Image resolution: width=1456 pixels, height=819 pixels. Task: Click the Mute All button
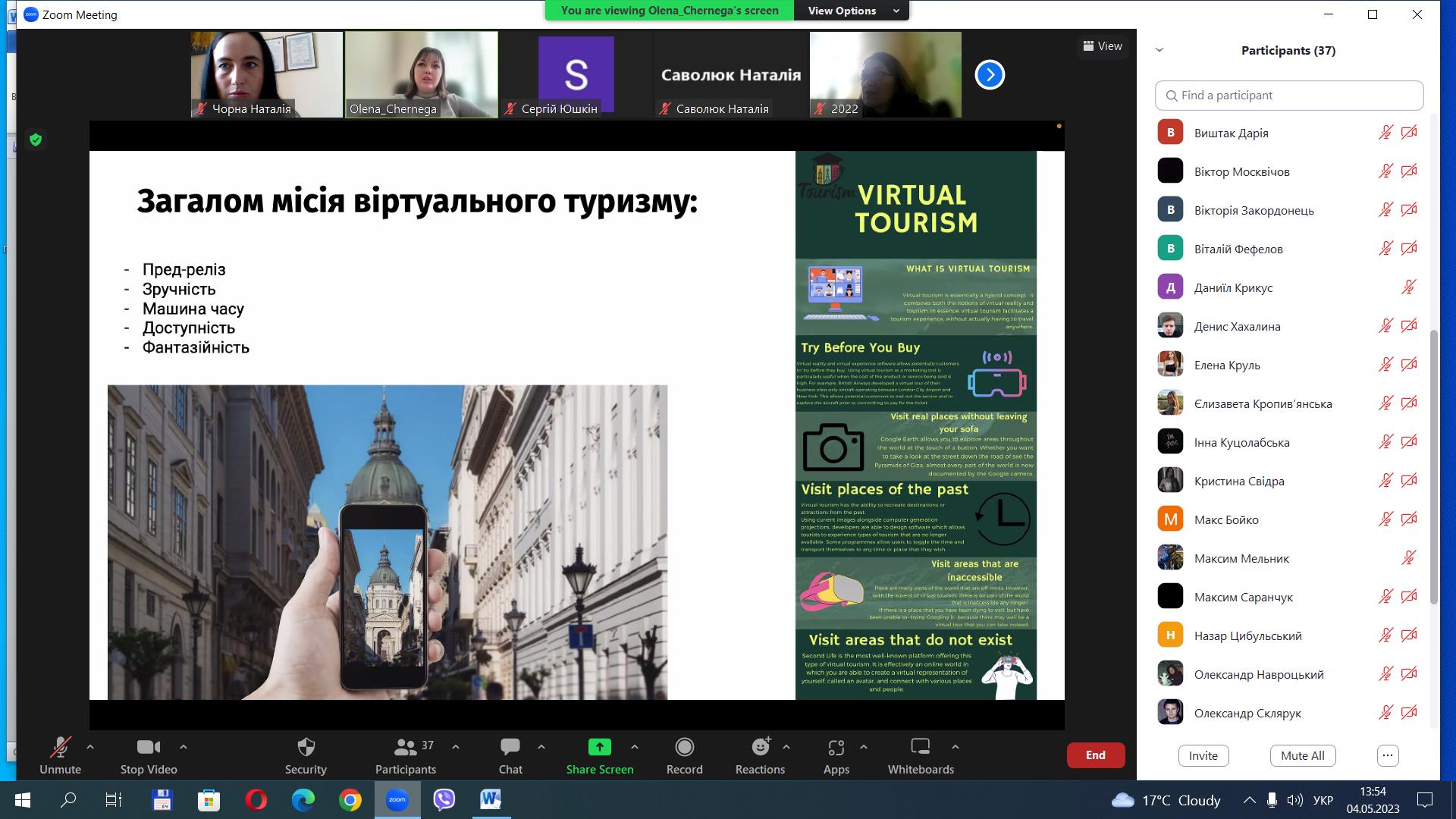[1302, 755]
